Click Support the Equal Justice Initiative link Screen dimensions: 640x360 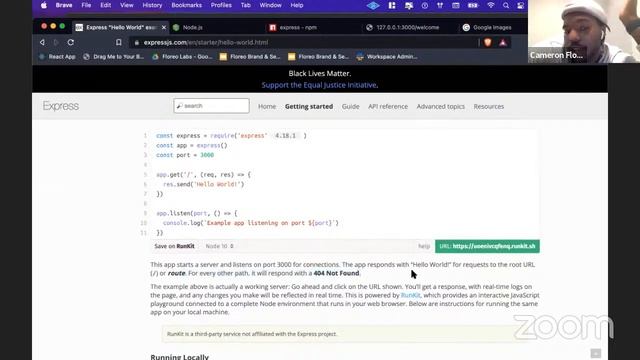[x=320, y=85]
